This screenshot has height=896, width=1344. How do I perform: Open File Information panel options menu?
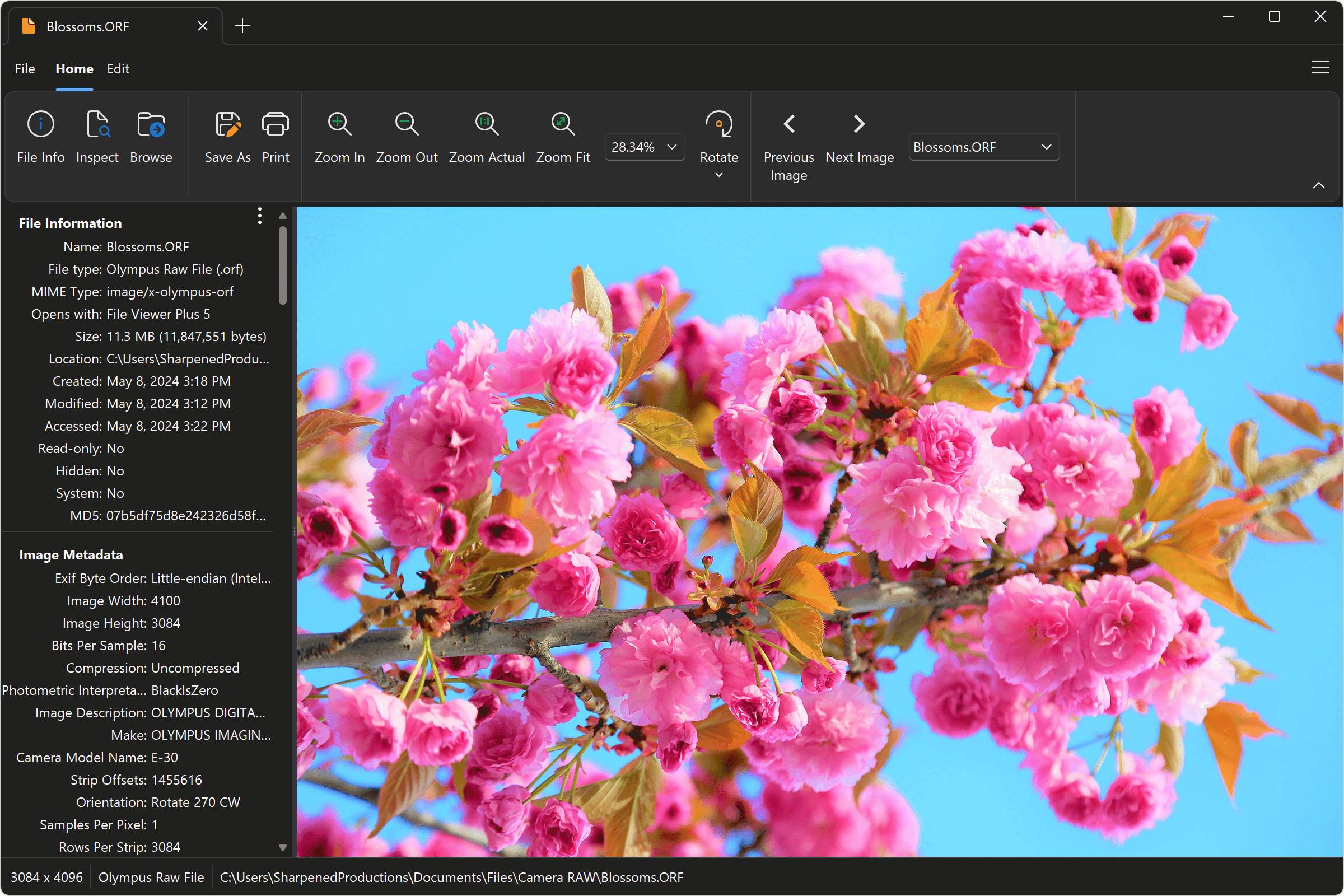(x=259, y=216)
